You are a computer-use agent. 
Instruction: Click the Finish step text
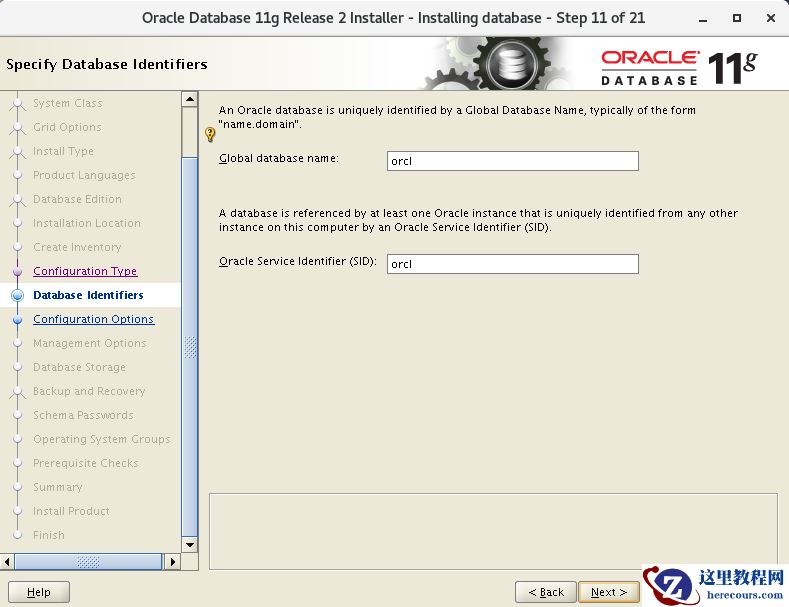tap(49, 535)
